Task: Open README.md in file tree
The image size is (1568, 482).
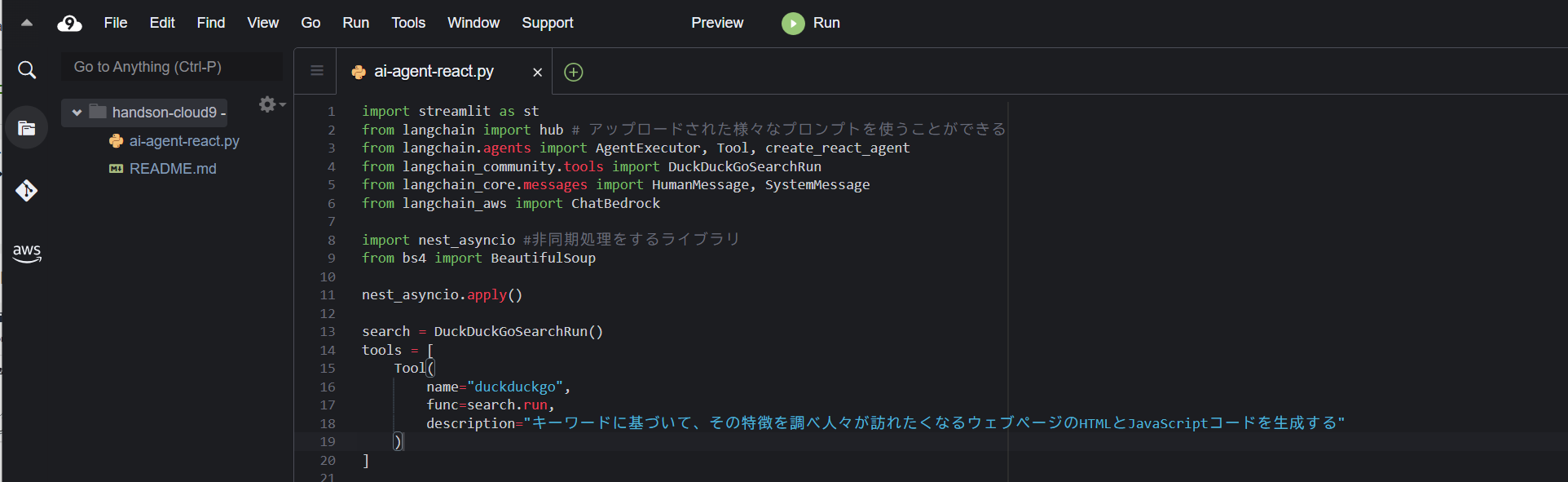Action: [173, 169]
